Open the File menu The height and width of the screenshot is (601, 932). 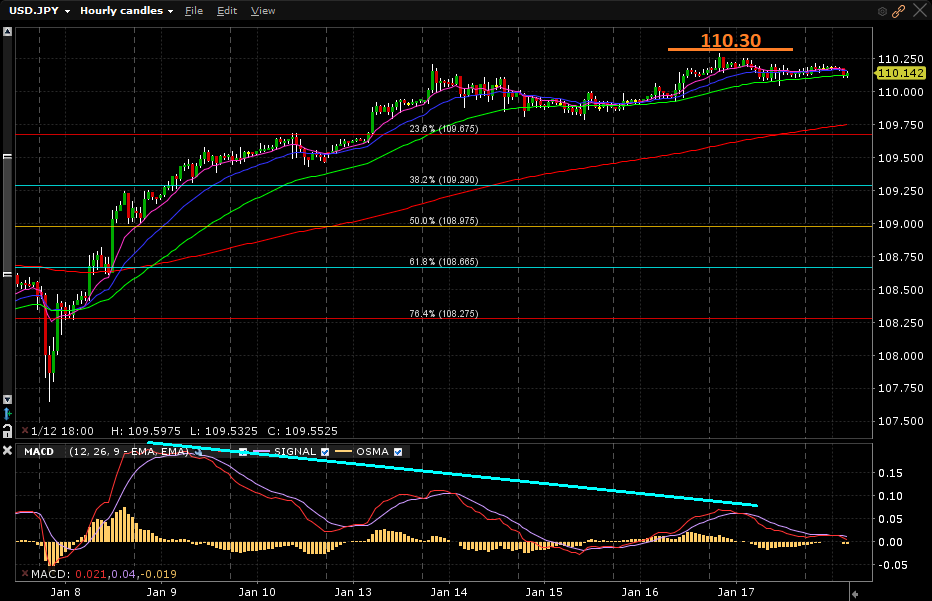(x=194, y=11)
